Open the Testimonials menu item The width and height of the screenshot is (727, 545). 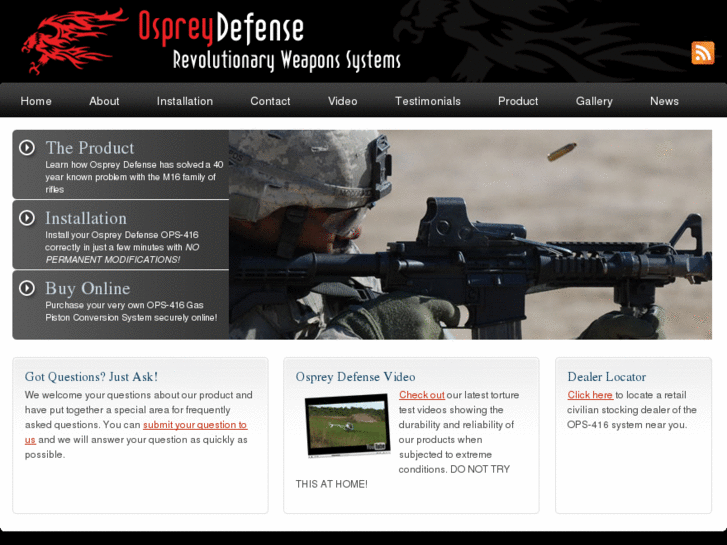pyautogui.click(x=427, y=101)
